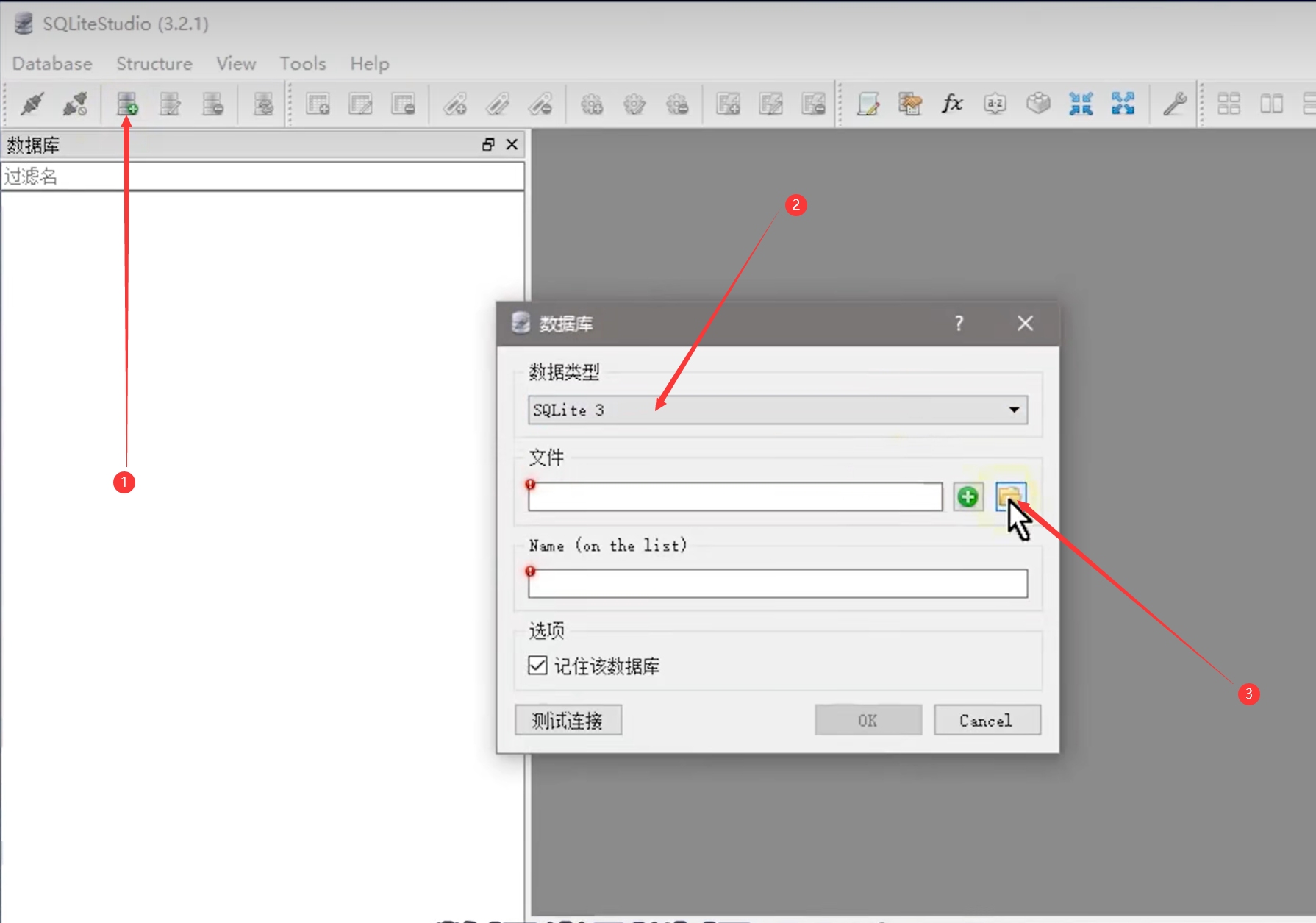Screen dimensions: 1316x923
Task: Click the Delete index toolbar icon
Action: coord(540,104)
